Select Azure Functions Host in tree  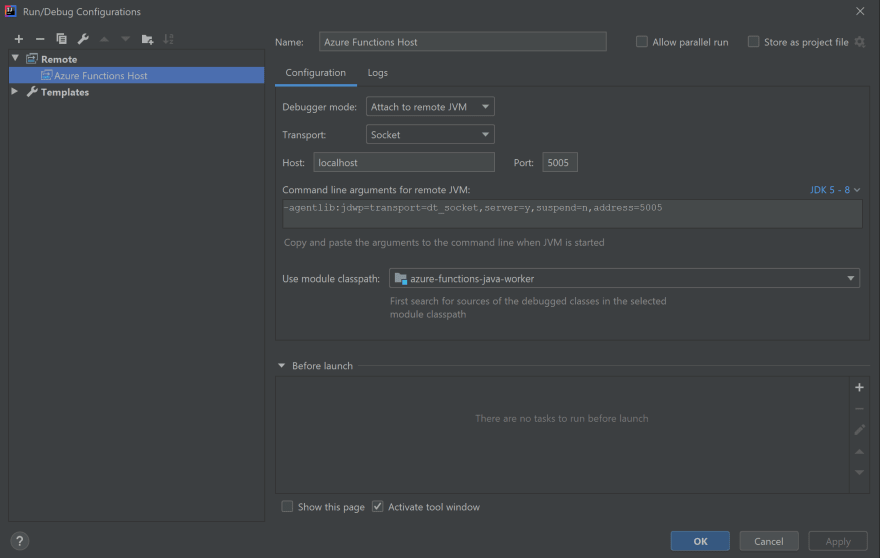tap(136, 75)
